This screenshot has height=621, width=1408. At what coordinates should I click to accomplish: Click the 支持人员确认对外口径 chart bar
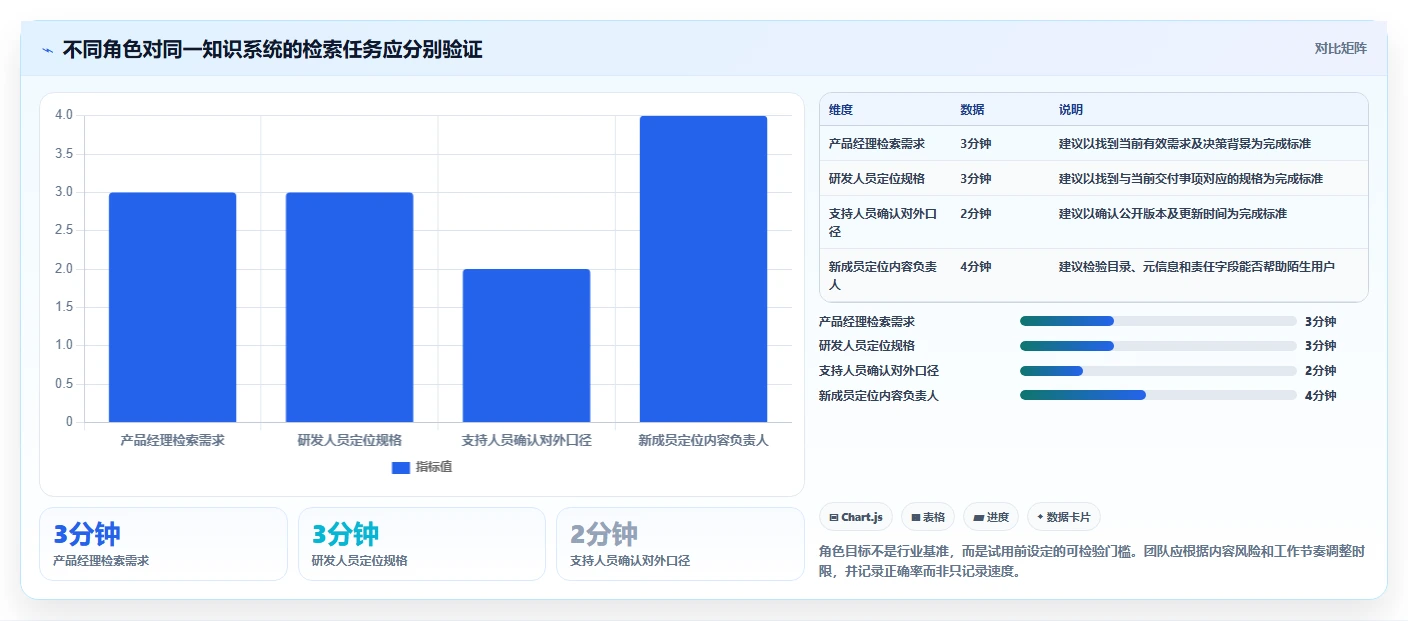tap(526, 345)
